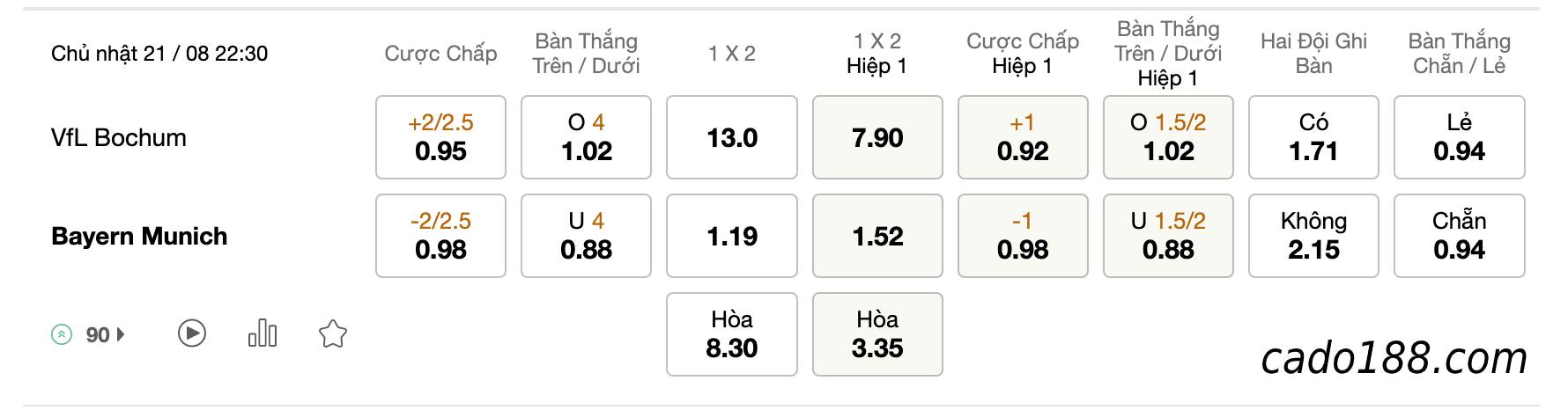Select VfL Bochum handicap +2/2.5 at 0.95
This screenshot has height=410, width=1568.
pyautogui.click(x=440, y=137)
